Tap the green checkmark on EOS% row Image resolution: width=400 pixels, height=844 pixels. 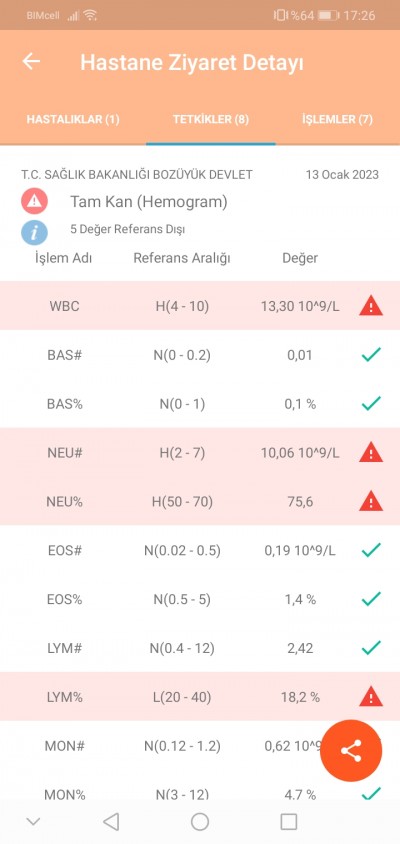pos(371,599)
